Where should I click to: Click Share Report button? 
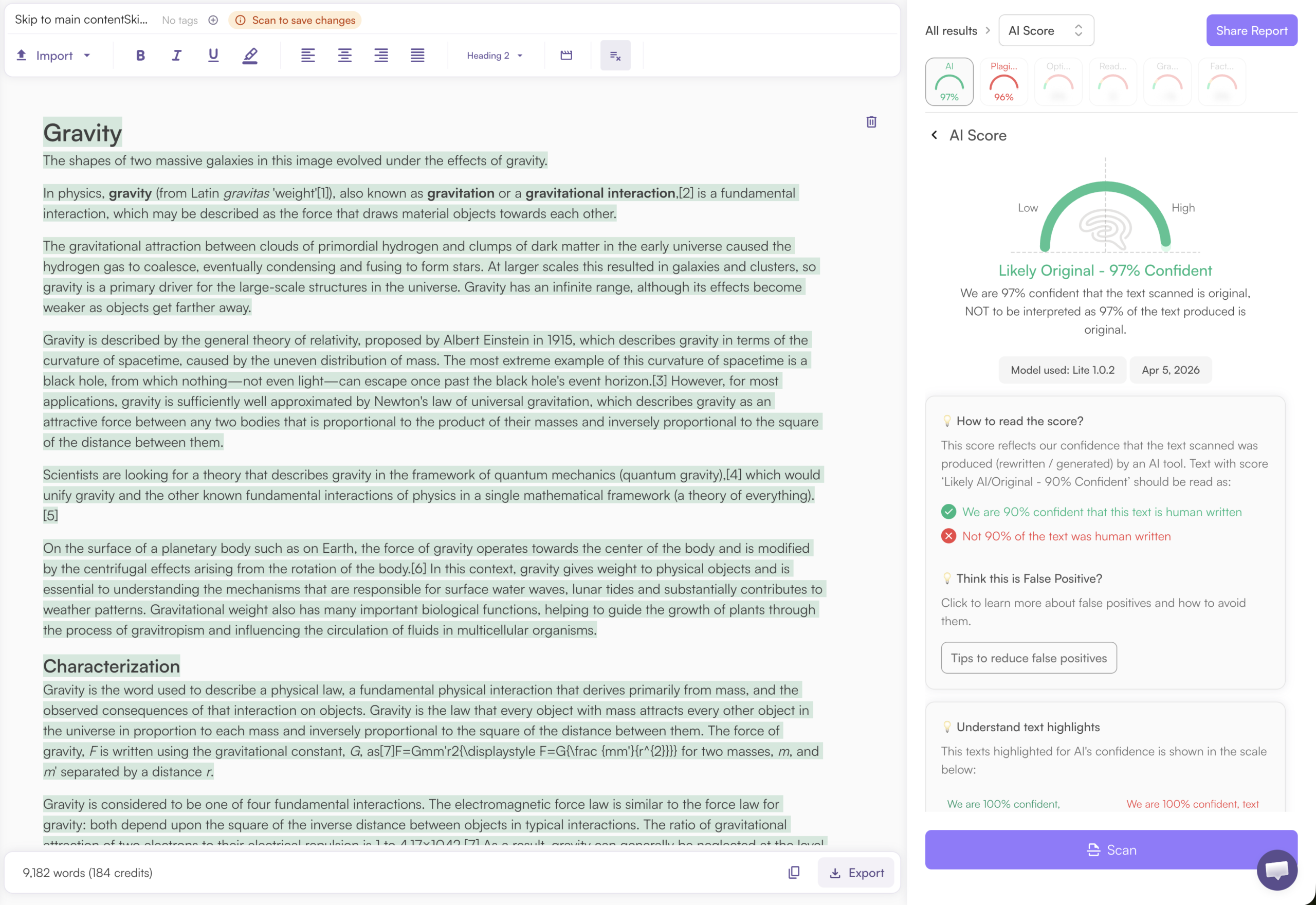(1251, 31)
